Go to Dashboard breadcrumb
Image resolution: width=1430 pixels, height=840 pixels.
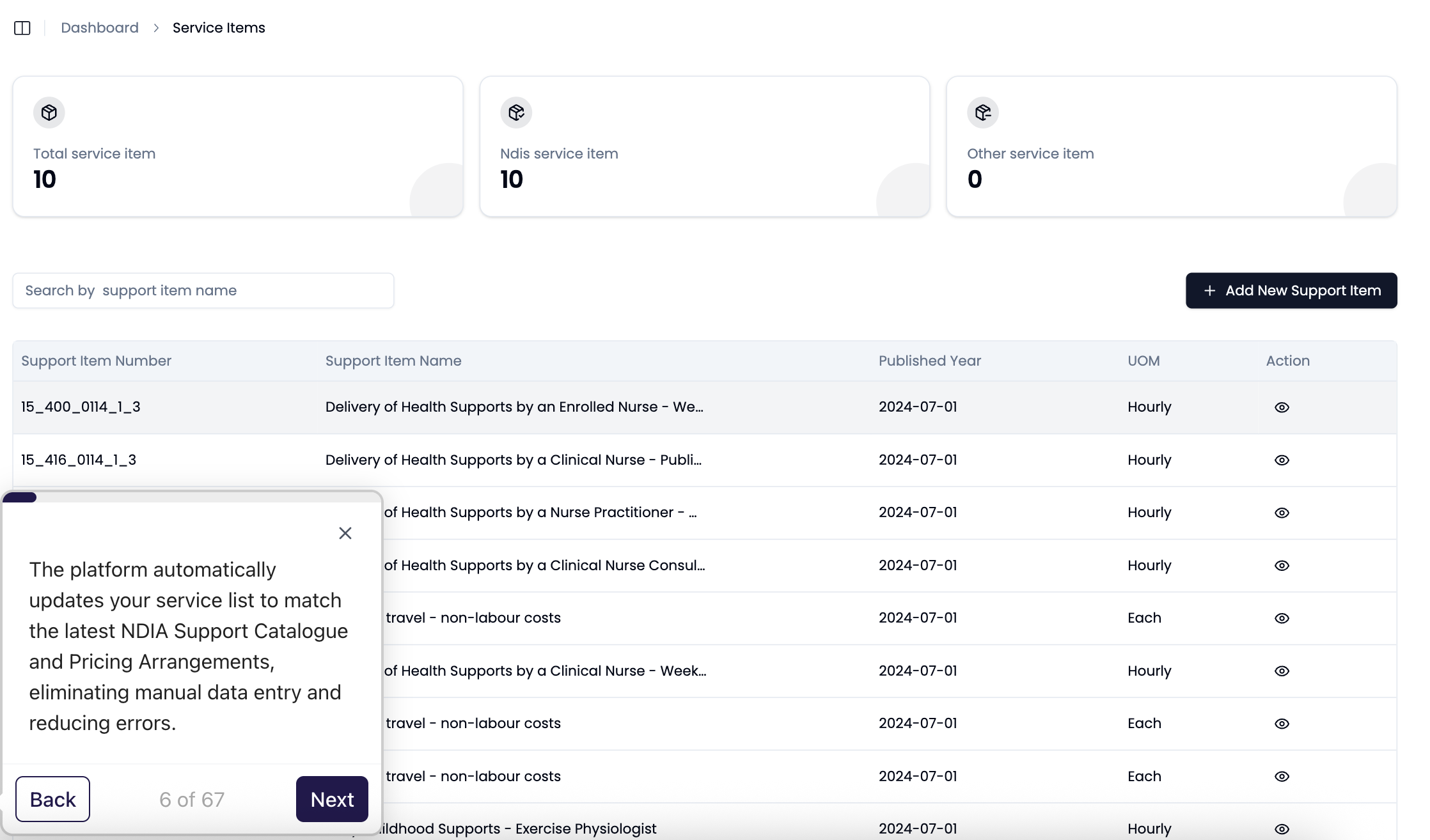(100, 28)
